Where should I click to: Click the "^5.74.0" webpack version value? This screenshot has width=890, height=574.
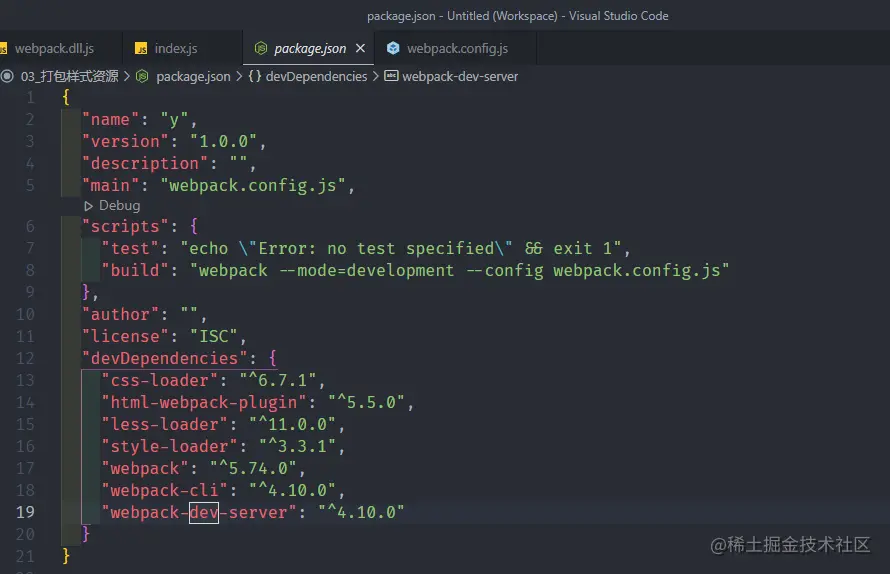click(253, 468)
